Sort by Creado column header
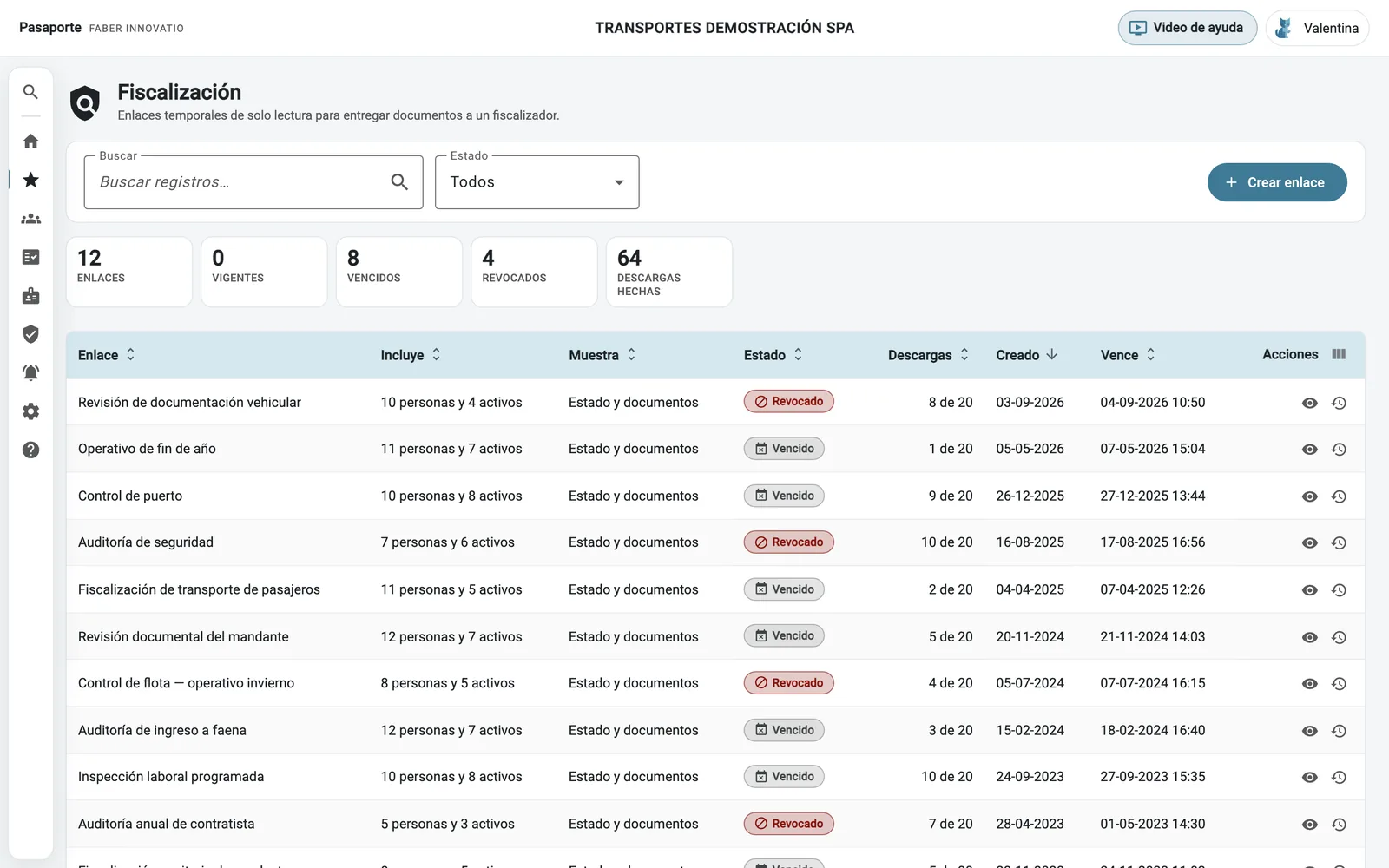Image resolution: width=1389 pixels, height=868 pixels. (x=1027, y=355)
